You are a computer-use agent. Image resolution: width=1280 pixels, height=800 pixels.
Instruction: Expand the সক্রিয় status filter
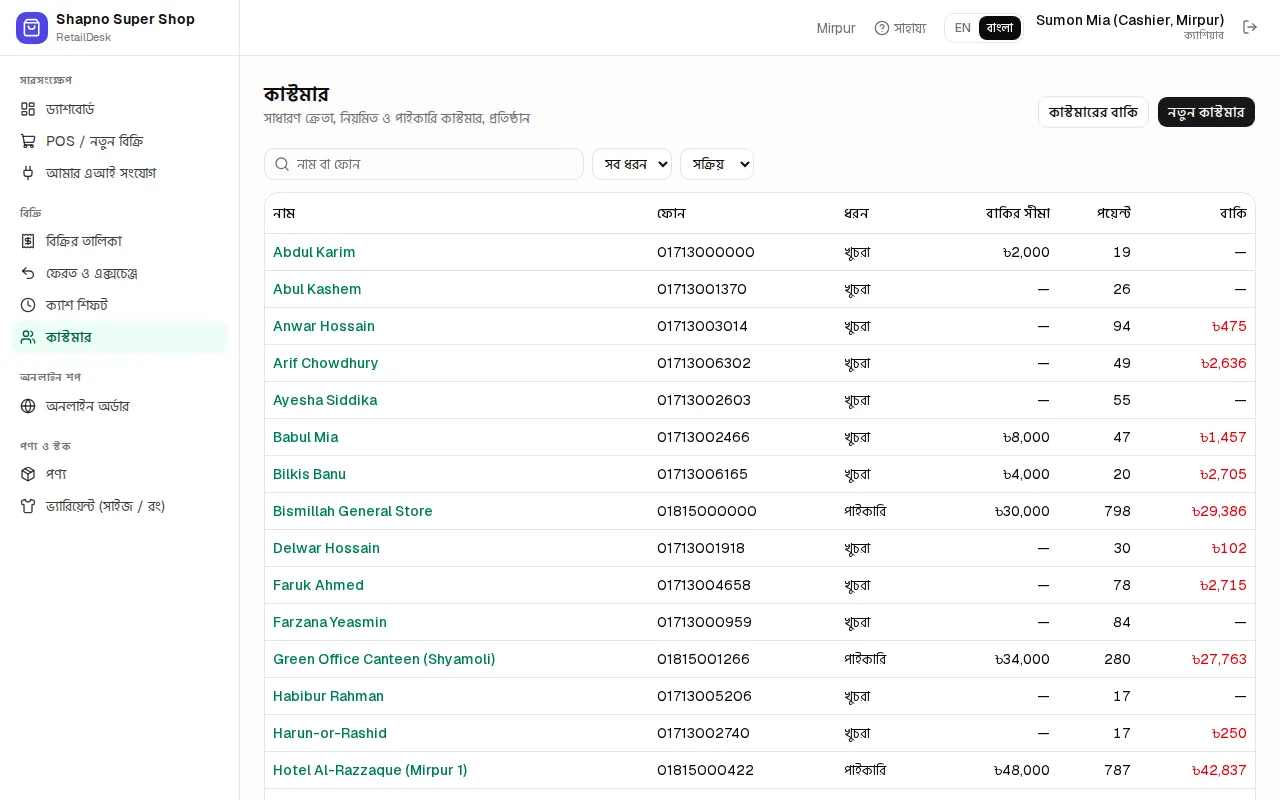click(x=717, y=164)
